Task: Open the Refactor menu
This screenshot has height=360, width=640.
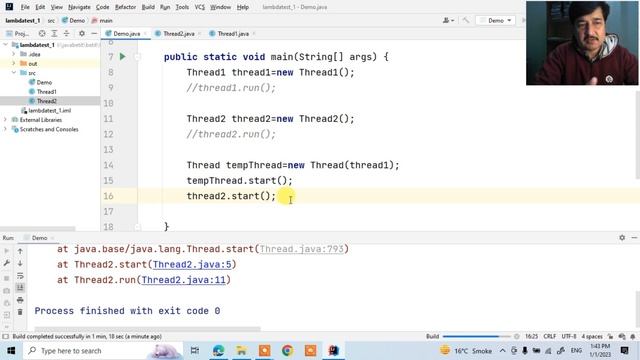Action: pos(125,7)
